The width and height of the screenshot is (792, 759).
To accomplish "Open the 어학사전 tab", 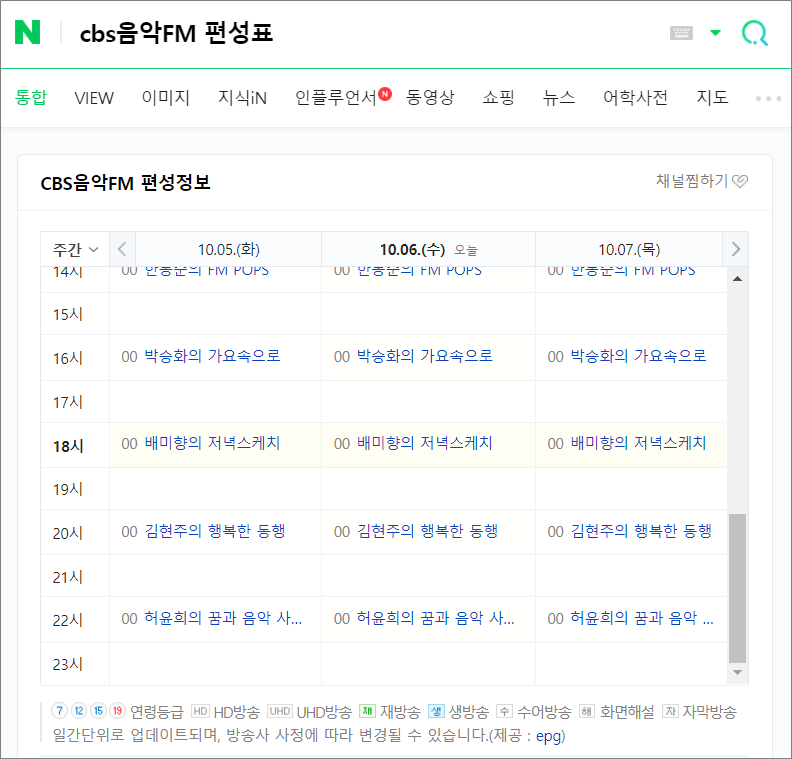I will click(635, 97).
